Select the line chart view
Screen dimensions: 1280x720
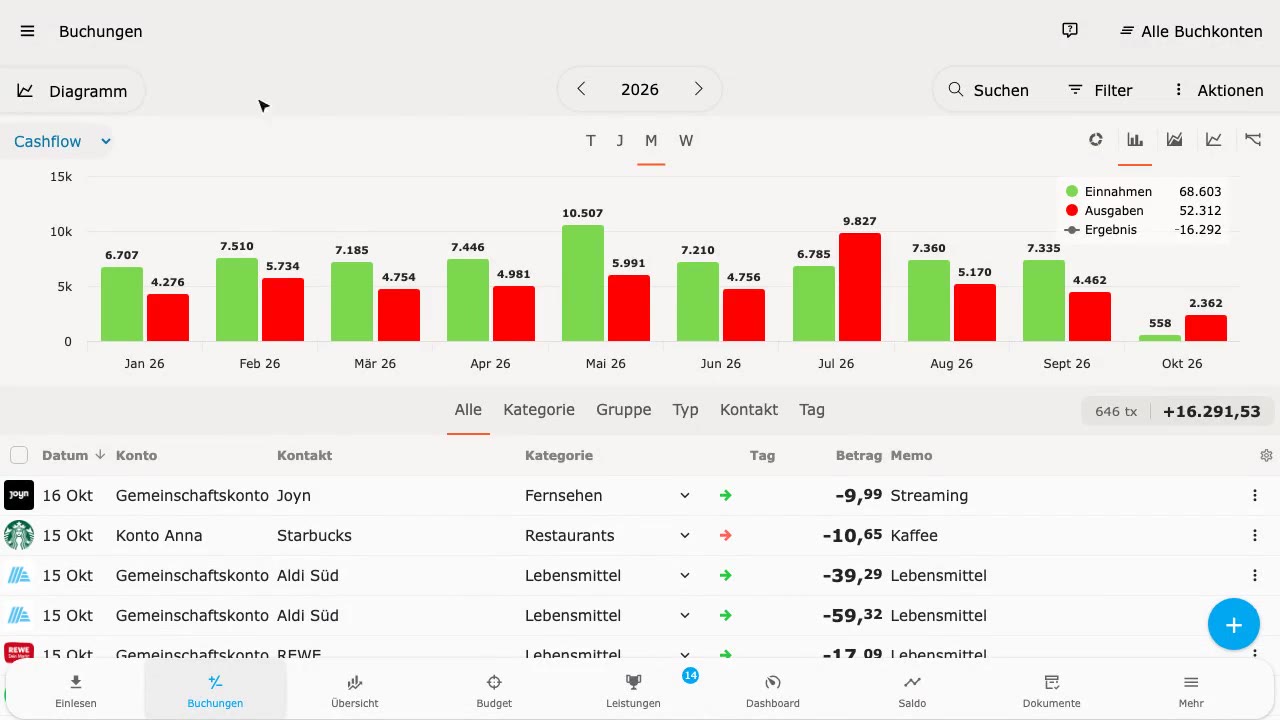click(1214, 140)
